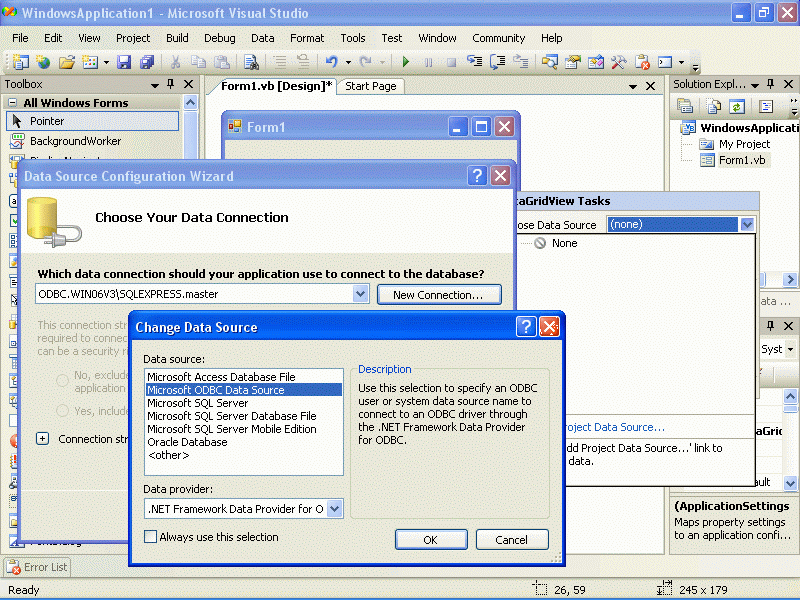Collapse the All Windows Forms group
800x600 pixels.
click(x=13, y=103)
